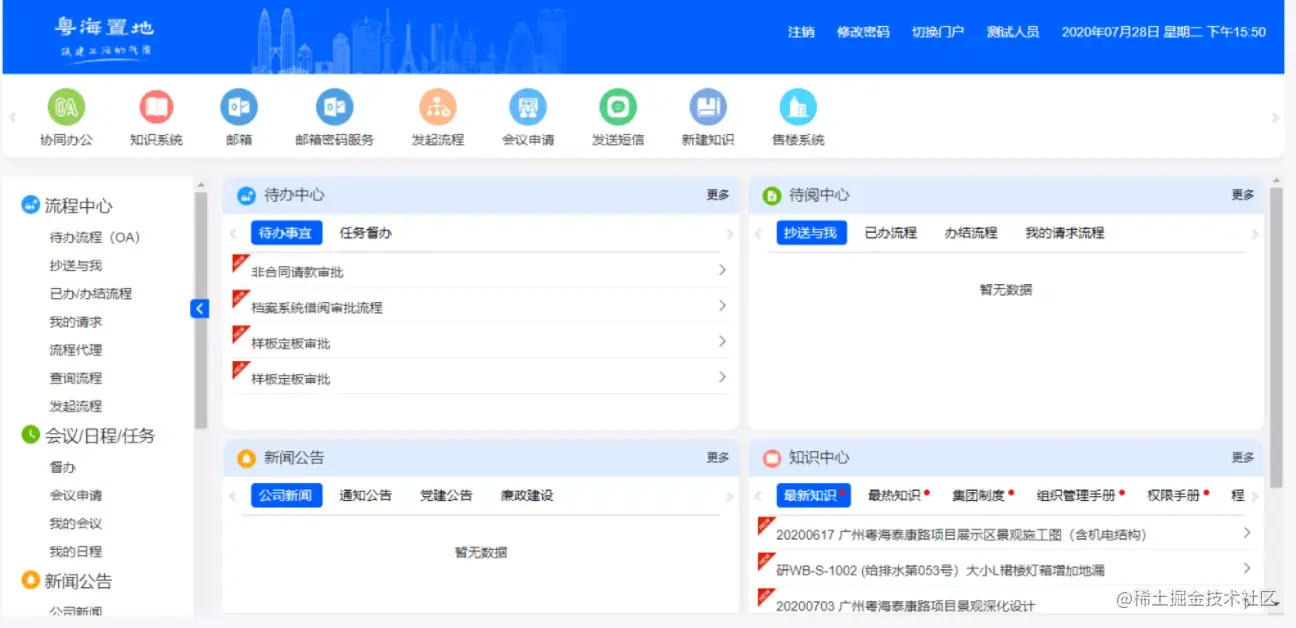Switch to the 通知公告 tab

366,495
